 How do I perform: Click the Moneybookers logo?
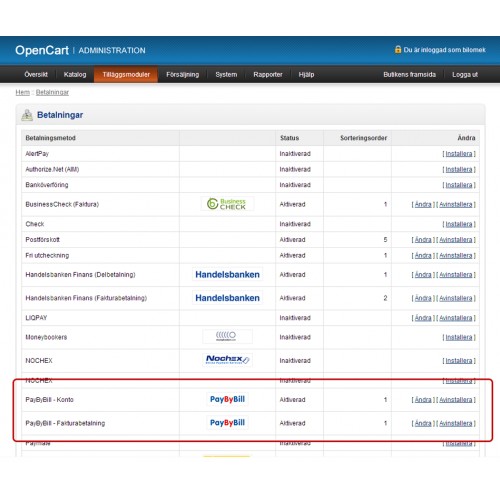[227, 336]
